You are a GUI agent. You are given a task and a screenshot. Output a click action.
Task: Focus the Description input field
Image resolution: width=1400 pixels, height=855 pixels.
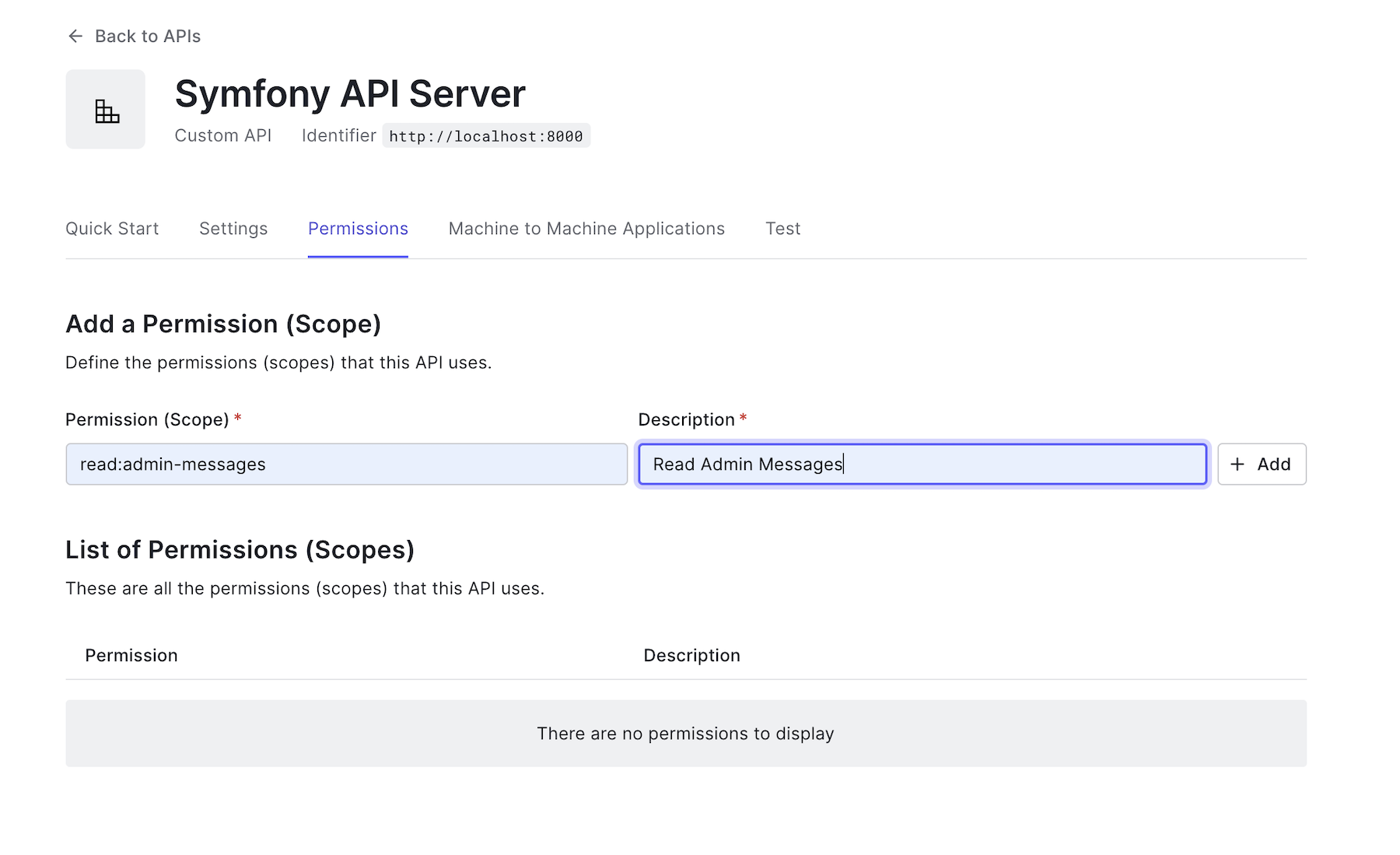922,464
